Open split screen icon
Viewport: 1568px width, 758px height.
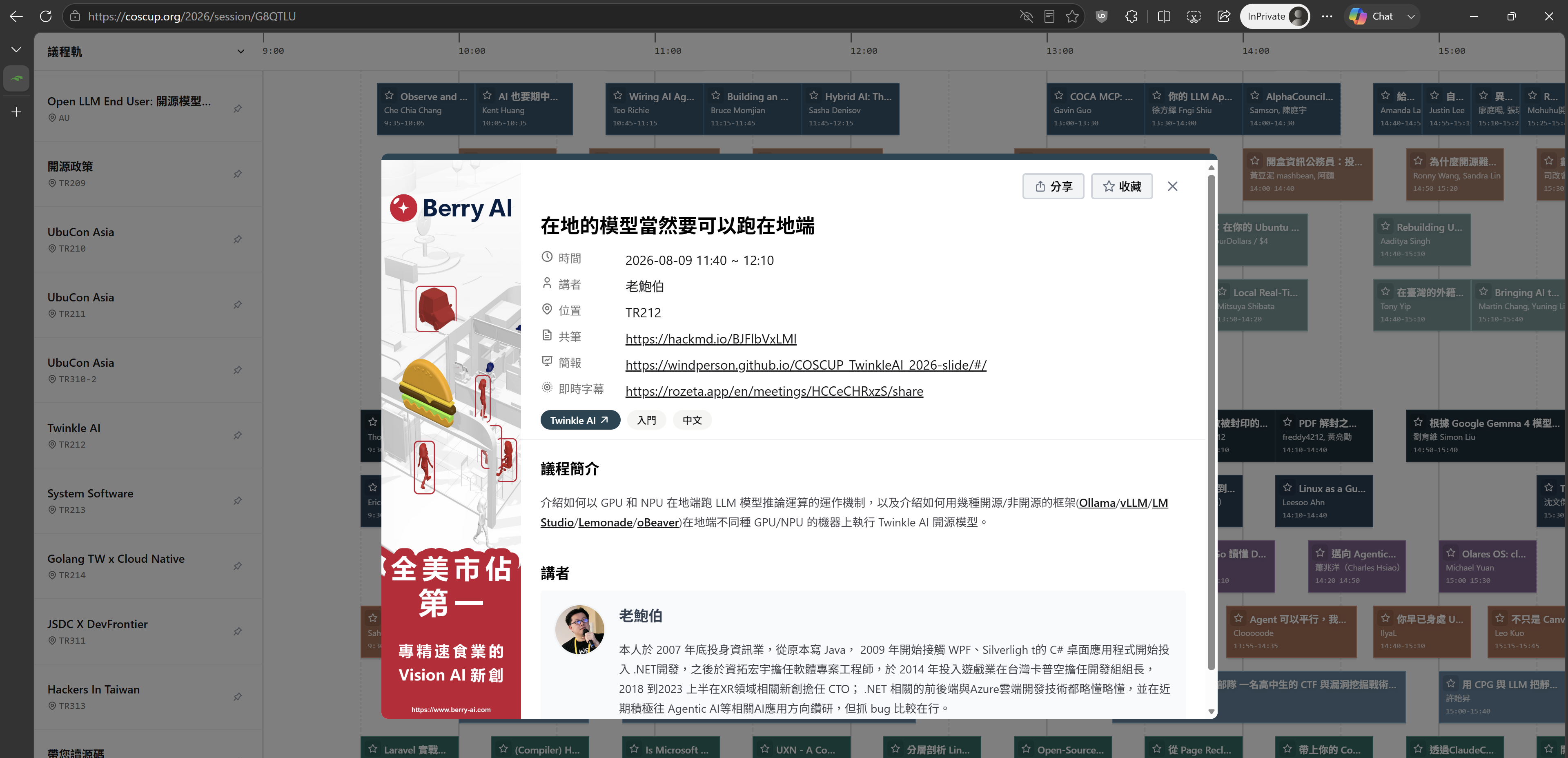(1164, 16)
